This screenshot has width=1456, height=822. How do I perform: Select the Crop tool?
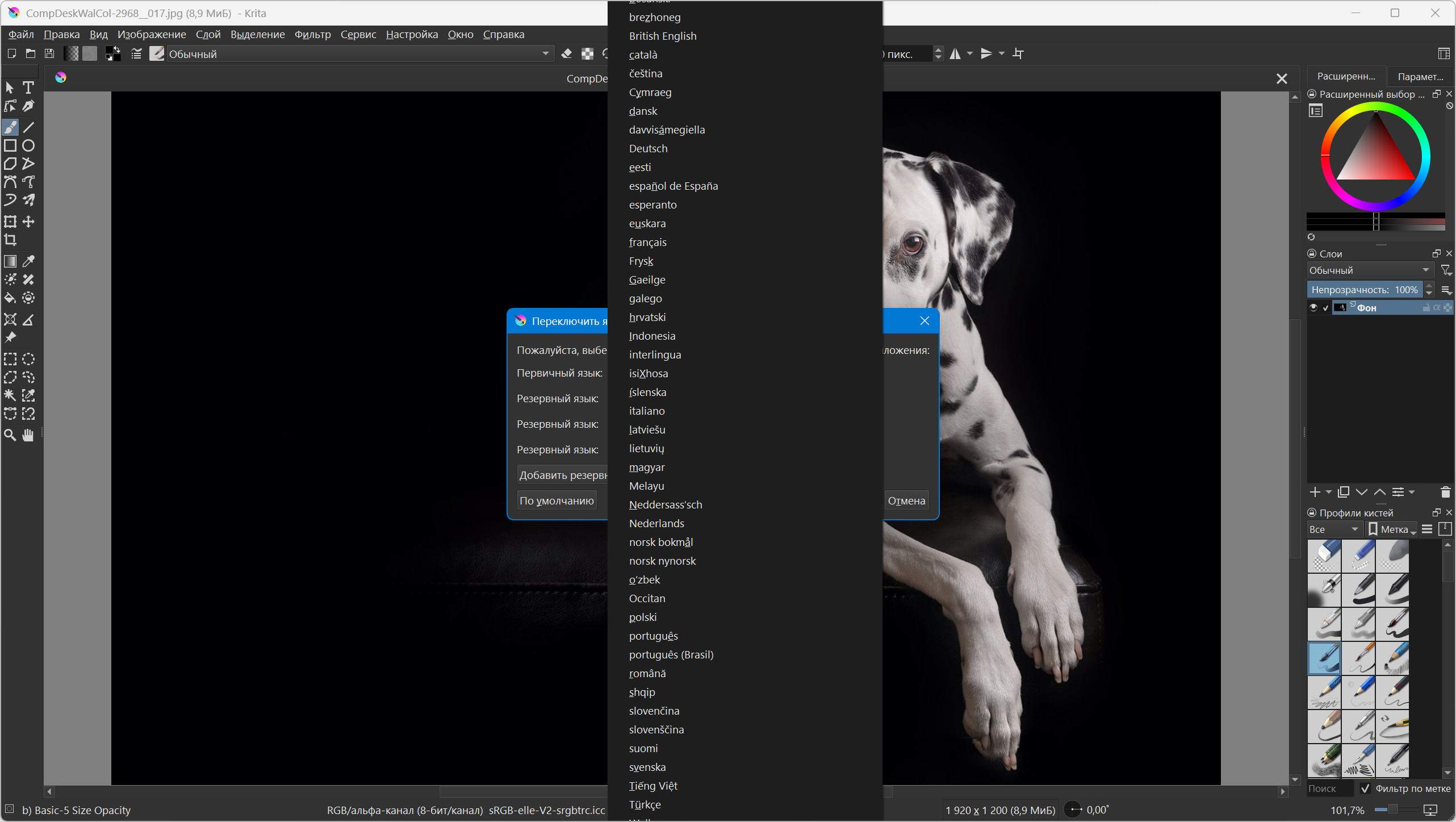point(10,240)
